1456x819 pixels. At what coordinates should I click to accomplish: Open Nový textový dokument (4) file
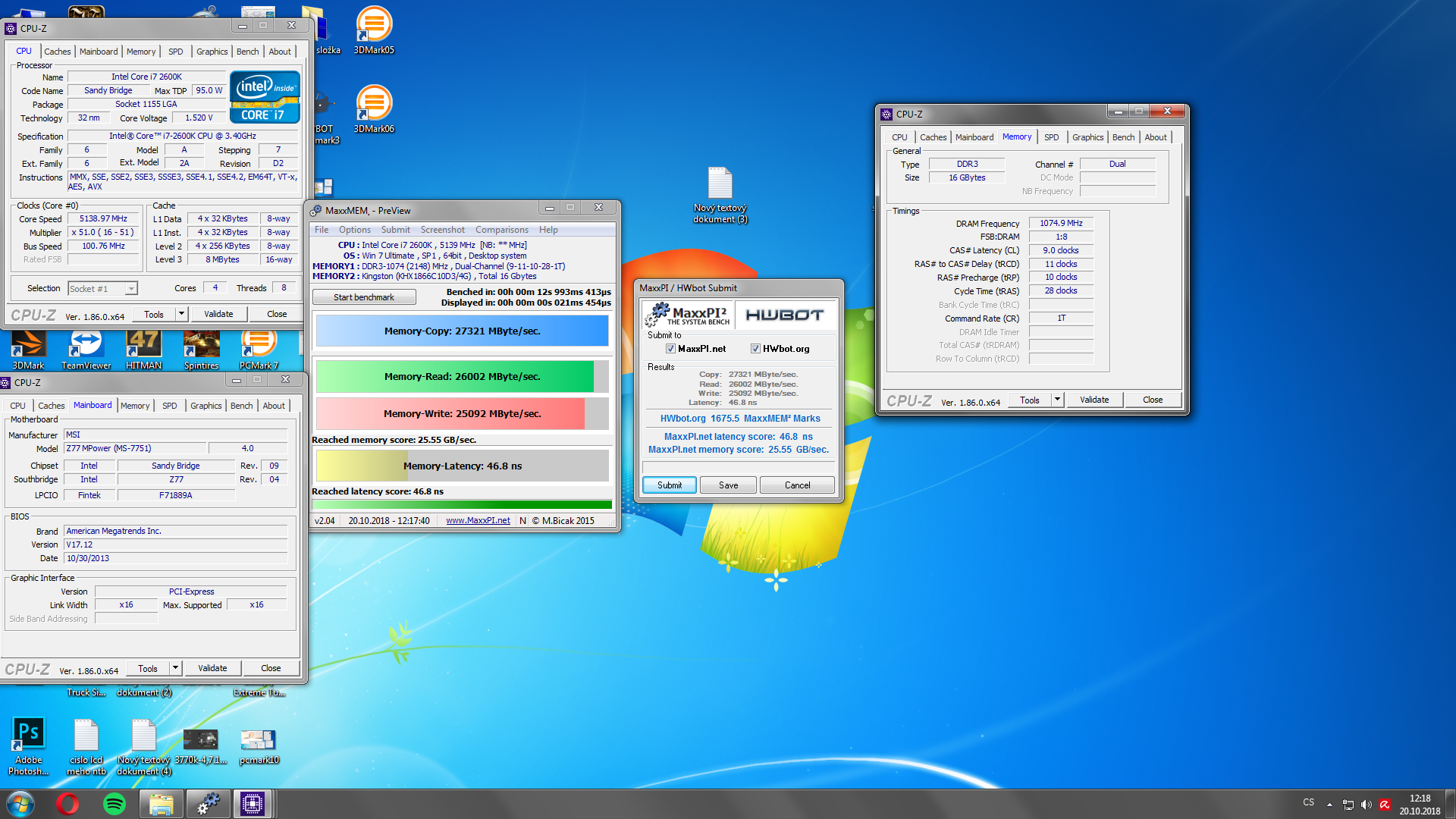click(143, 746)
